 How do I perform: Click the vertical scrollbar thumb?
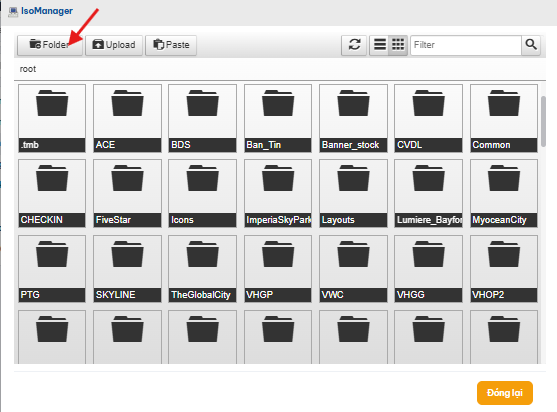(543, 121)
